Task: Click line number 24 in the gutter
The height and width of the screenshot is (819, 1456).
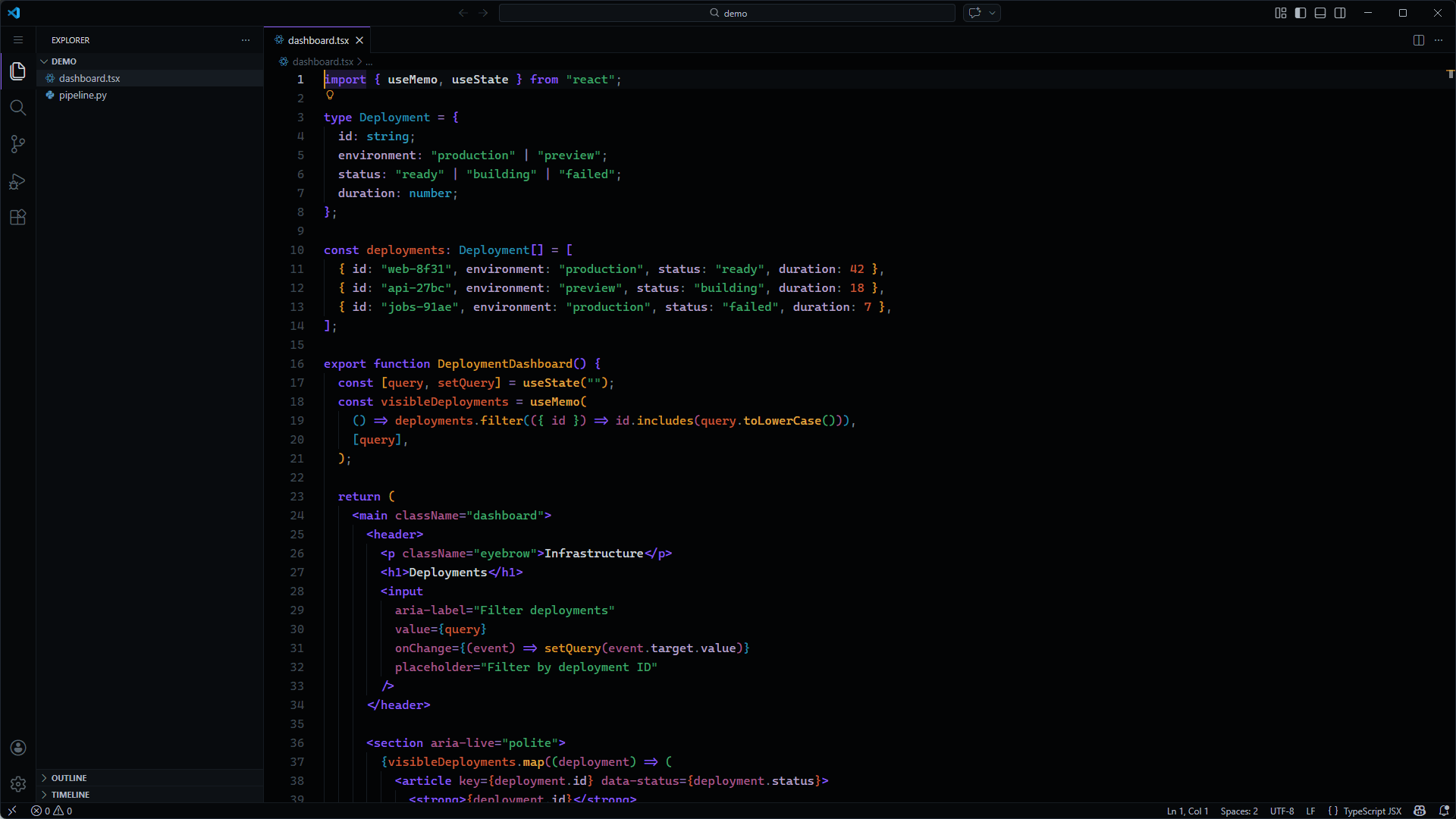Action: pos(297,516)
